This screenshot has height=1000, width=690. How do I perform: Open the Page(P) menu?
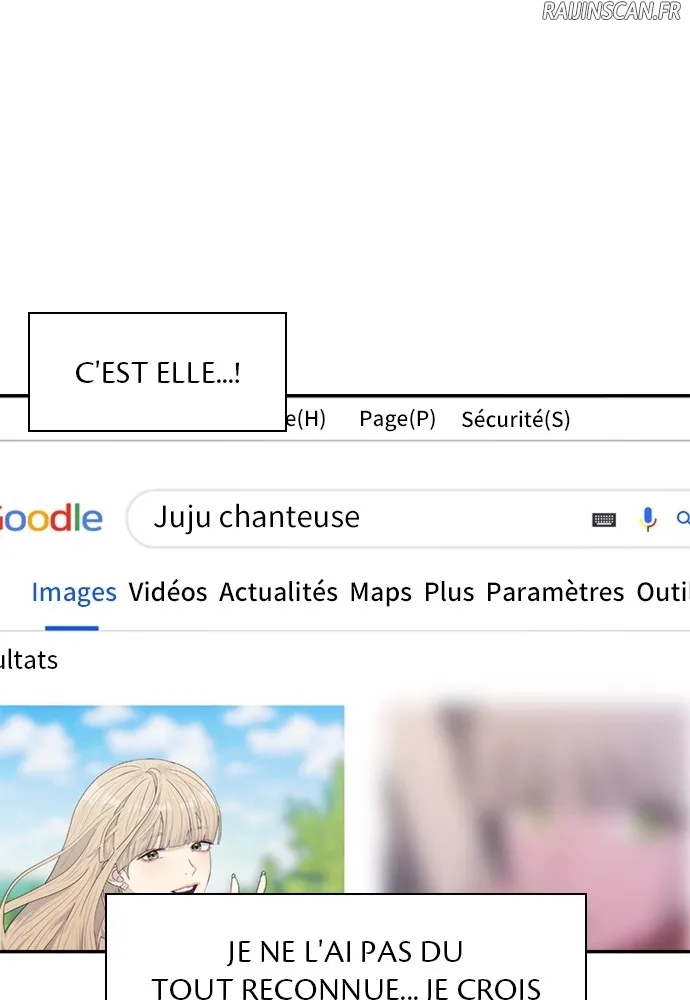click(x=397, y=419)
